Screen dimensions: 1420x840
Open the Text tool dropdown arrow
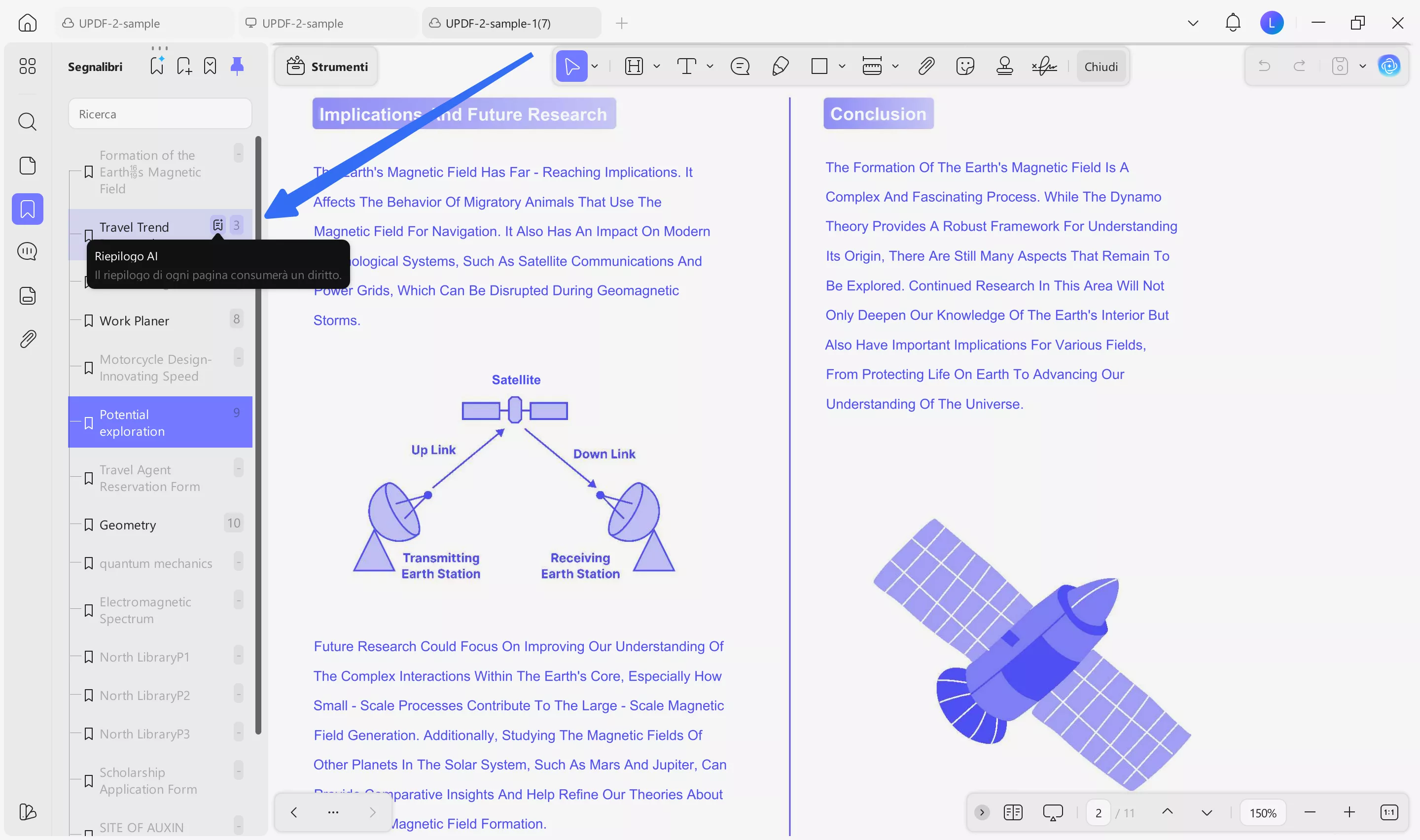[x=710, y=66]
